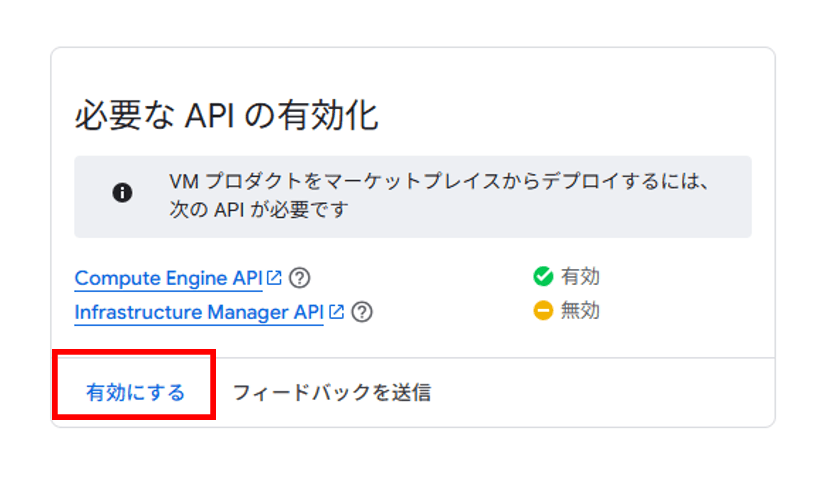This screenshot has width=819, height=484.
Task: Click external link icon beside Infrastructure Manager API
Action: point(337,312)
